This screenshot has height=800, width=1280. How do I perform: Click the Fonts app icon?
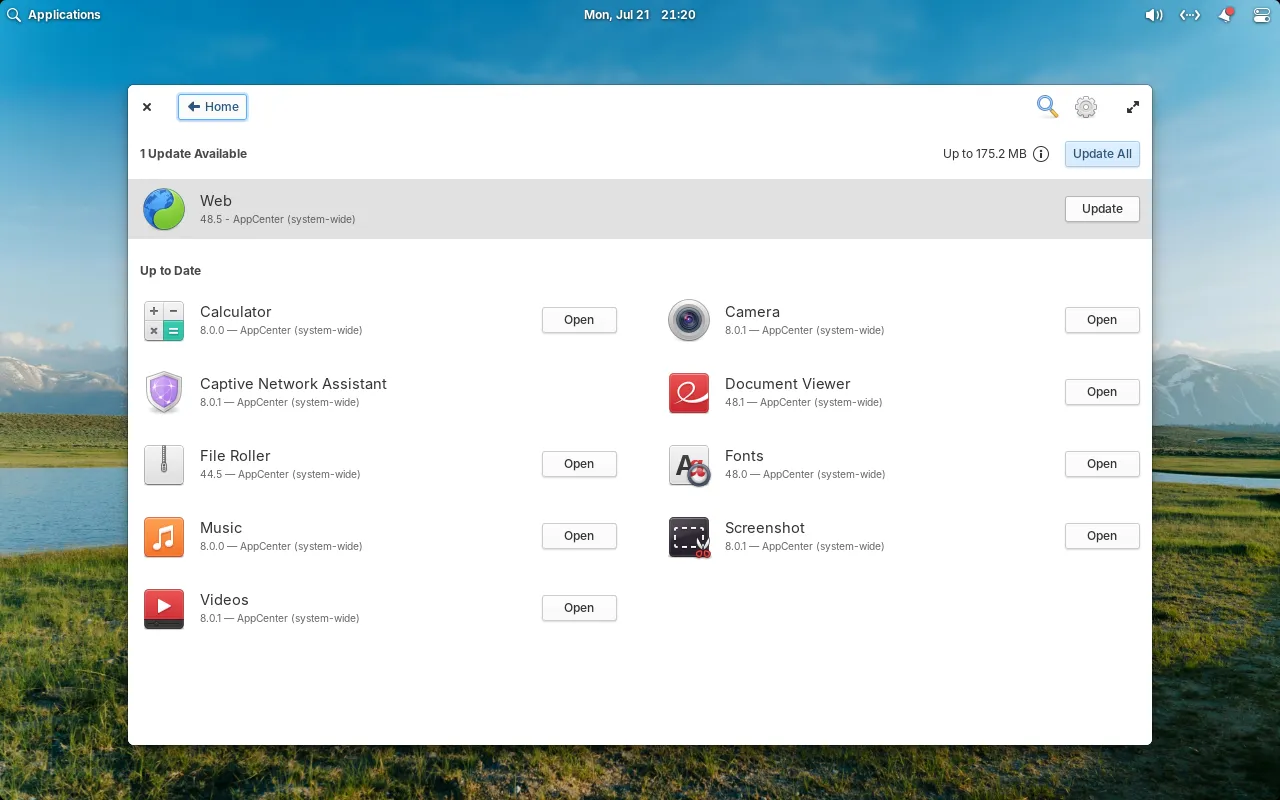point(688,465)
